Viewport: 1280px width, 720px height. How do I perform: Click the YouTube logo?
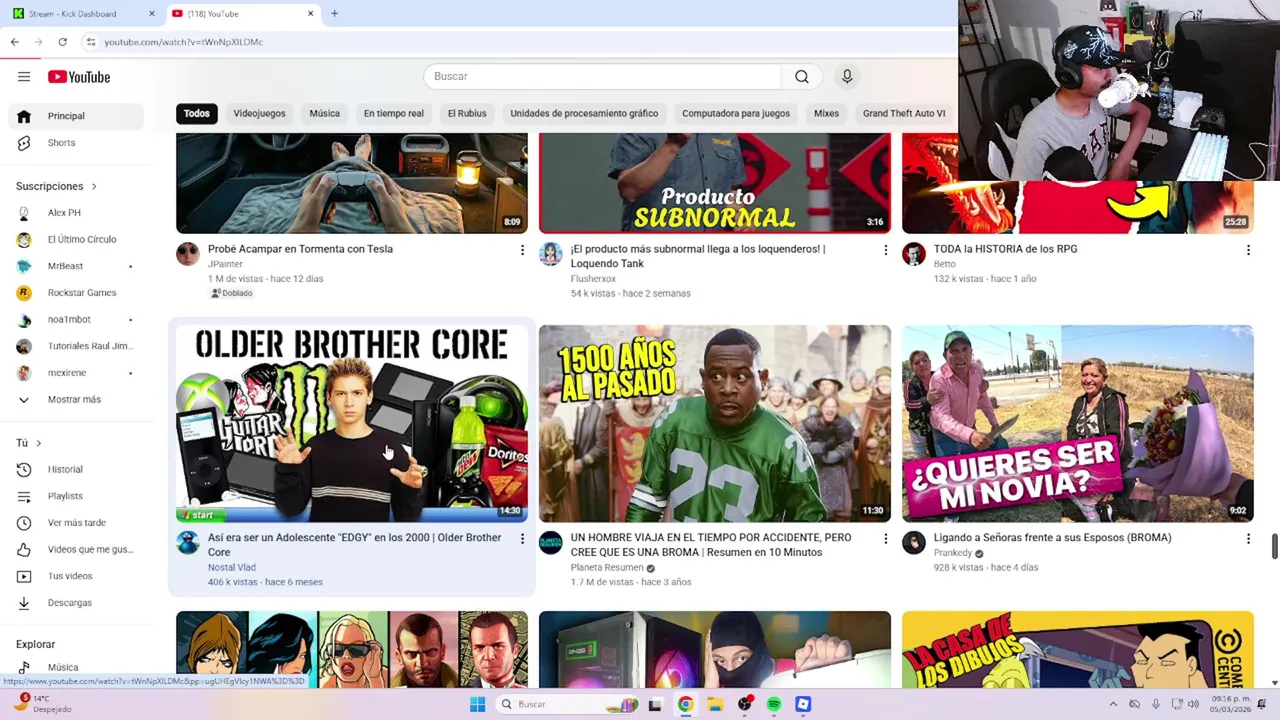pos(79,77)
